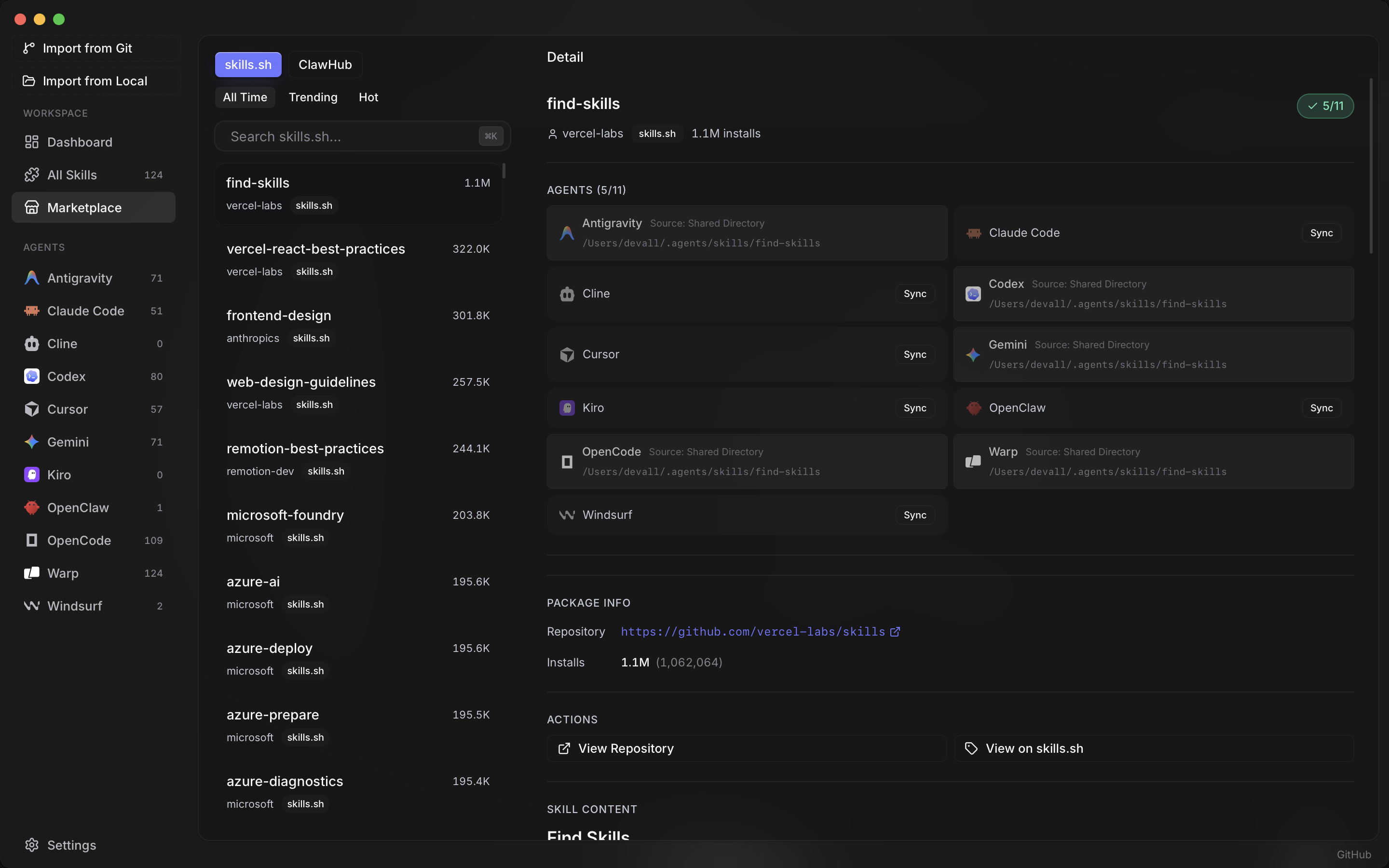
Task: Switch to the ClawHub tab
Action: 325,64
